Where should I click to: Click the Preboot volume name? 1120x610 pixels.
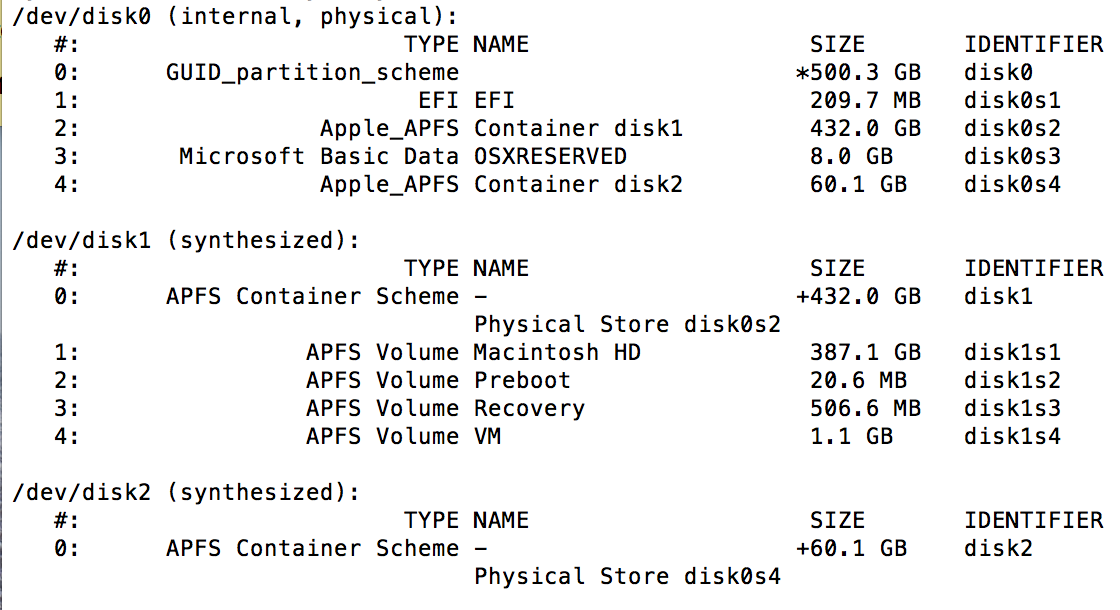[x=522, y=380]
